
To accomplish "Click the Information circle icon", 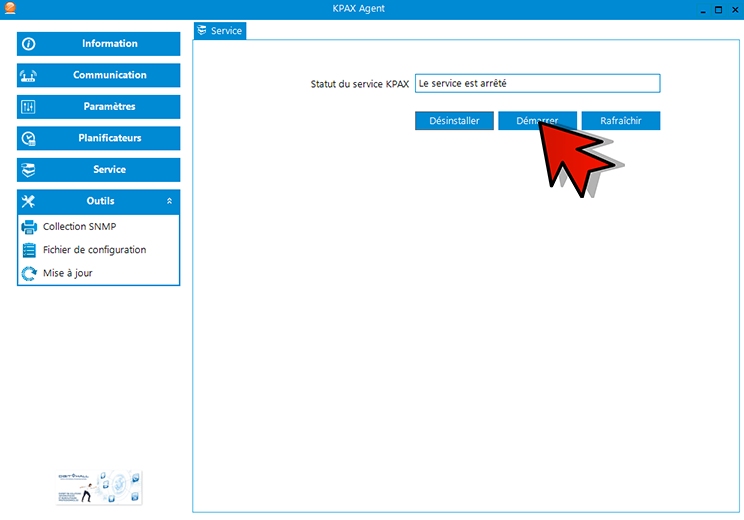I will (x=28, y=44).
